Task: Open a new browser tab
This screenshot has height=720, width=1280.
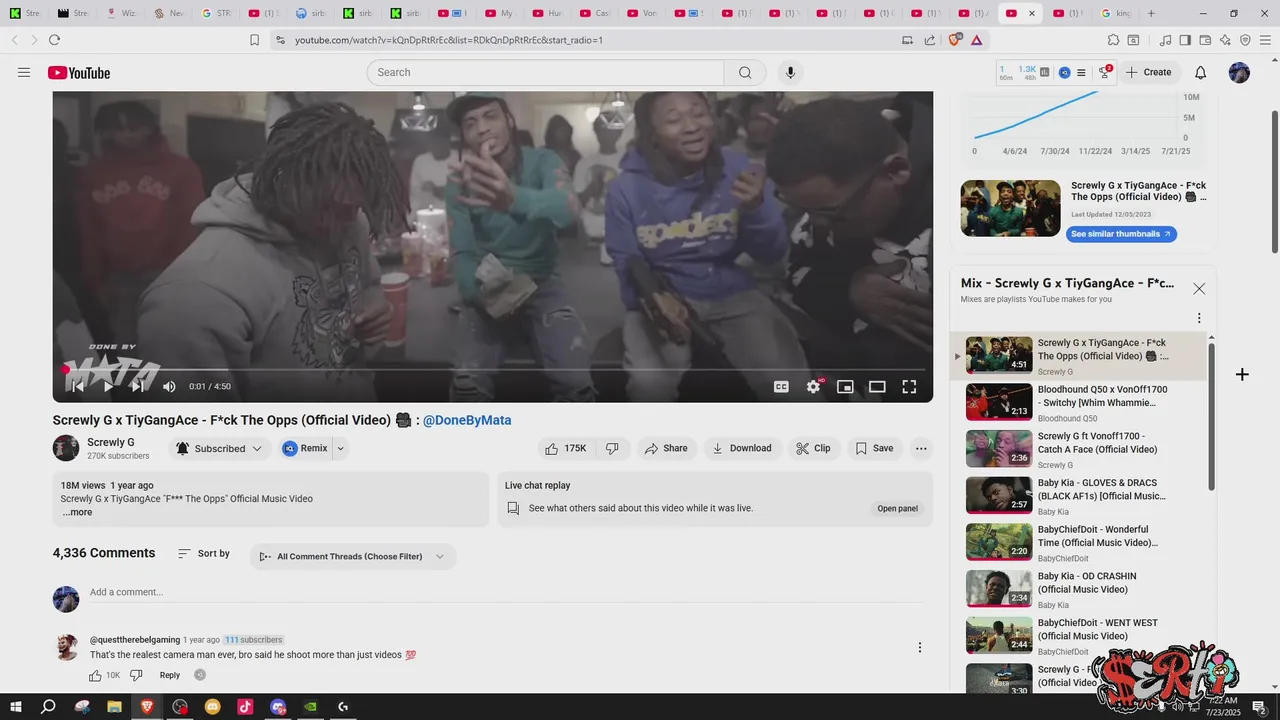Action: pyautogui.click(x=1151, y=13)
